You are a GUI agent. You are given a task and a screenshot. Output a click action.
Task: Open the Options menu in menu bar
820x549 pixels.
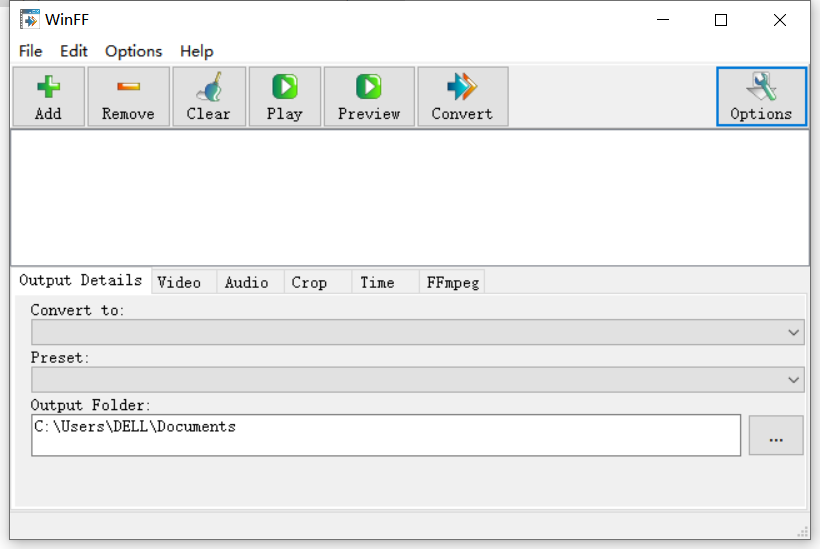(x=133, y=51)
